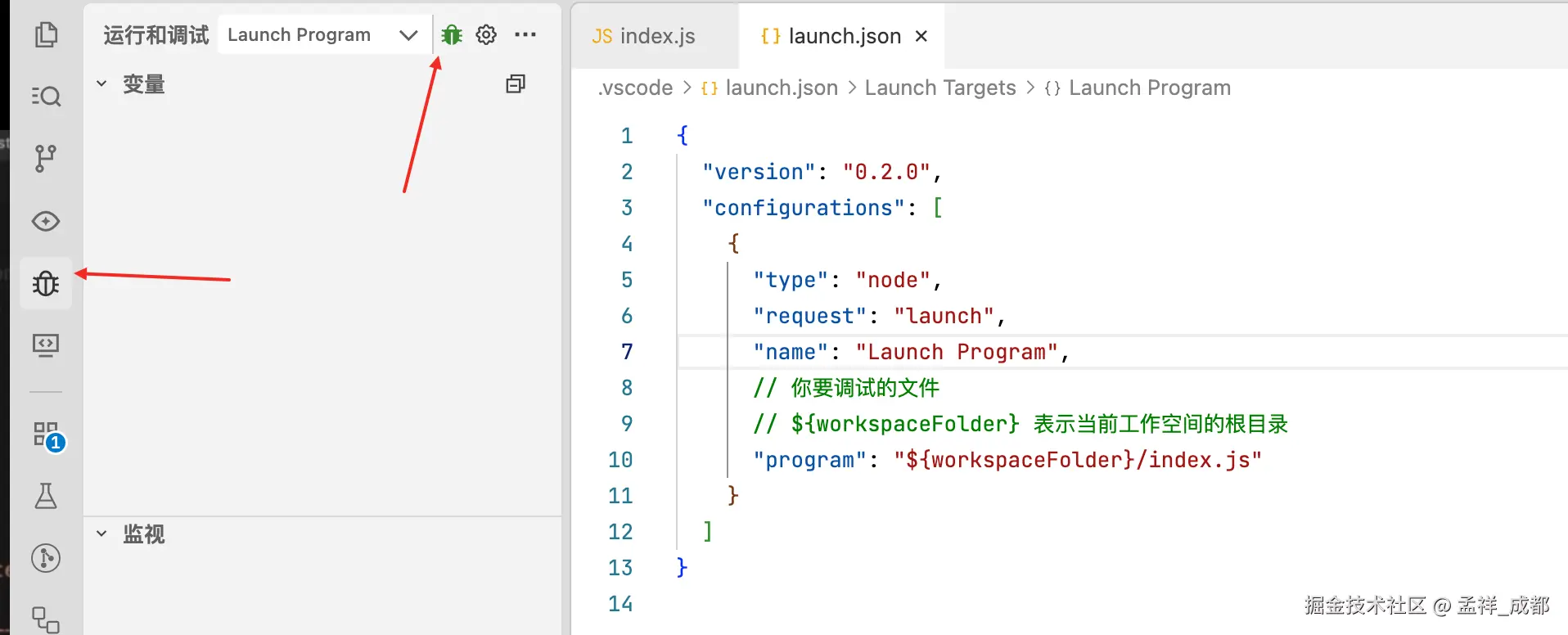Click the Launch Targets breadcrumb

(x=939, y=88)
